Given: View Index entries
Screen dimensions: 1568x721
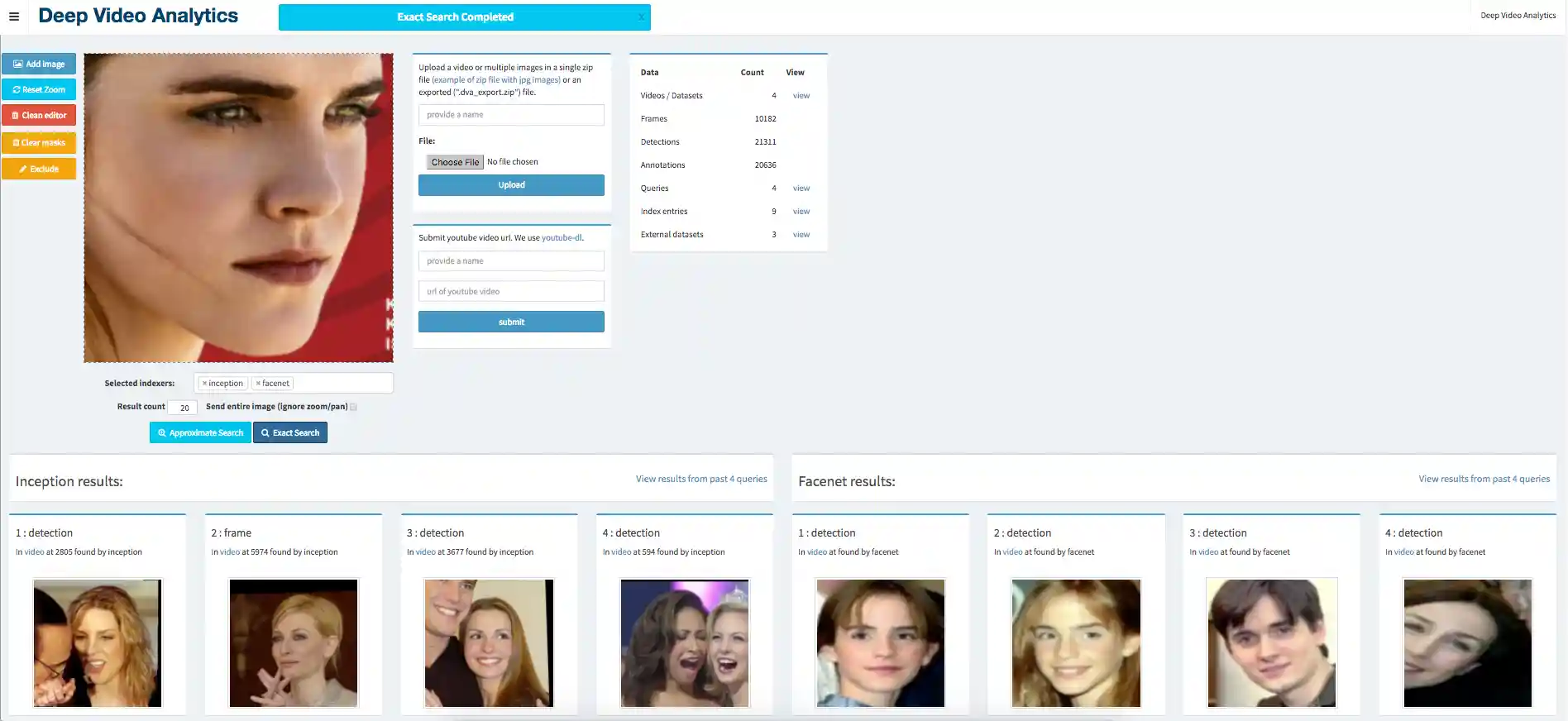Looking at the screenshot, I should tap(801, 212).
